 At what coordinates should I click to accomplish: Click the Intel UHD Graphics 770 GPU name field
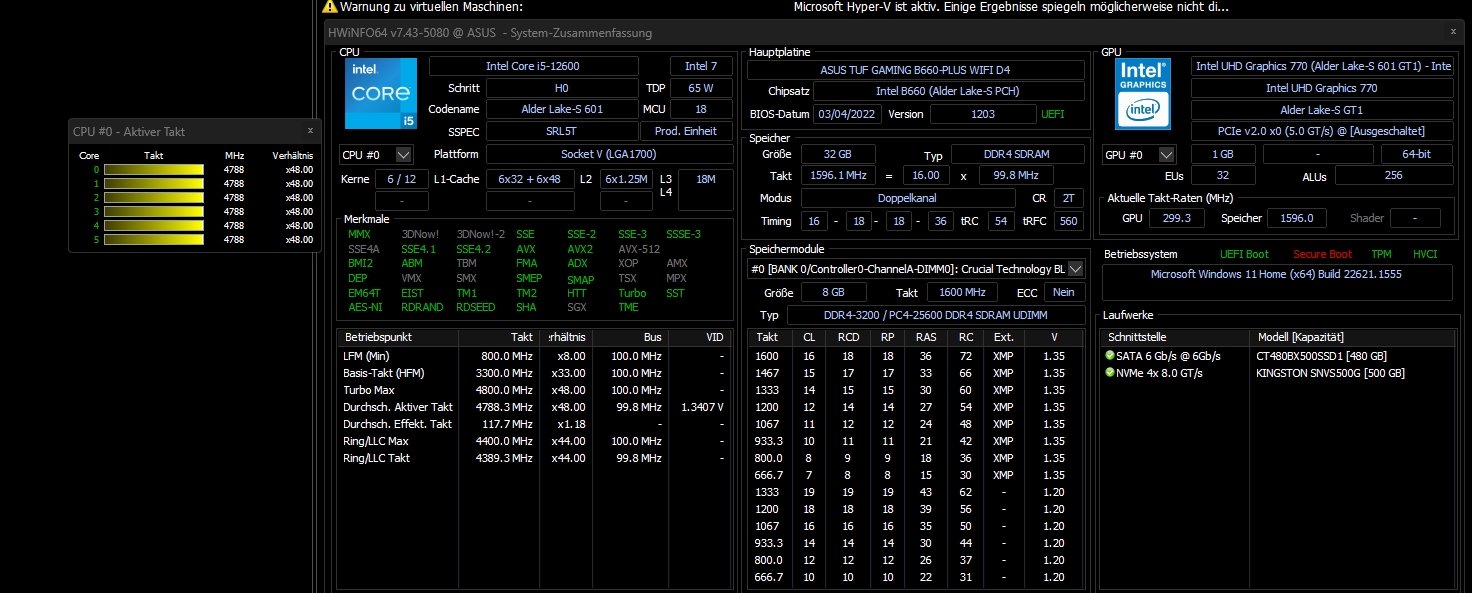click(1322, 88)
